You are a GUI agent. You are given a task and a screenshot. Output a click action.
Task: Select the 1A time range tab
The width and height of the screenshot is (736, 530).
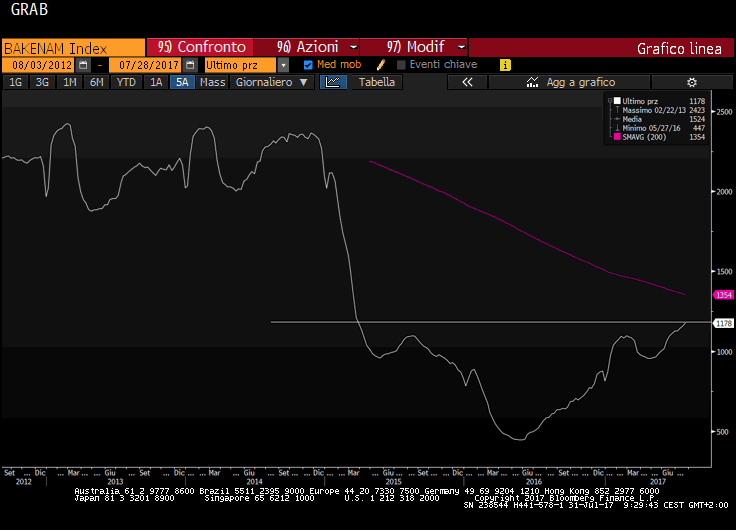pos(156,82)
